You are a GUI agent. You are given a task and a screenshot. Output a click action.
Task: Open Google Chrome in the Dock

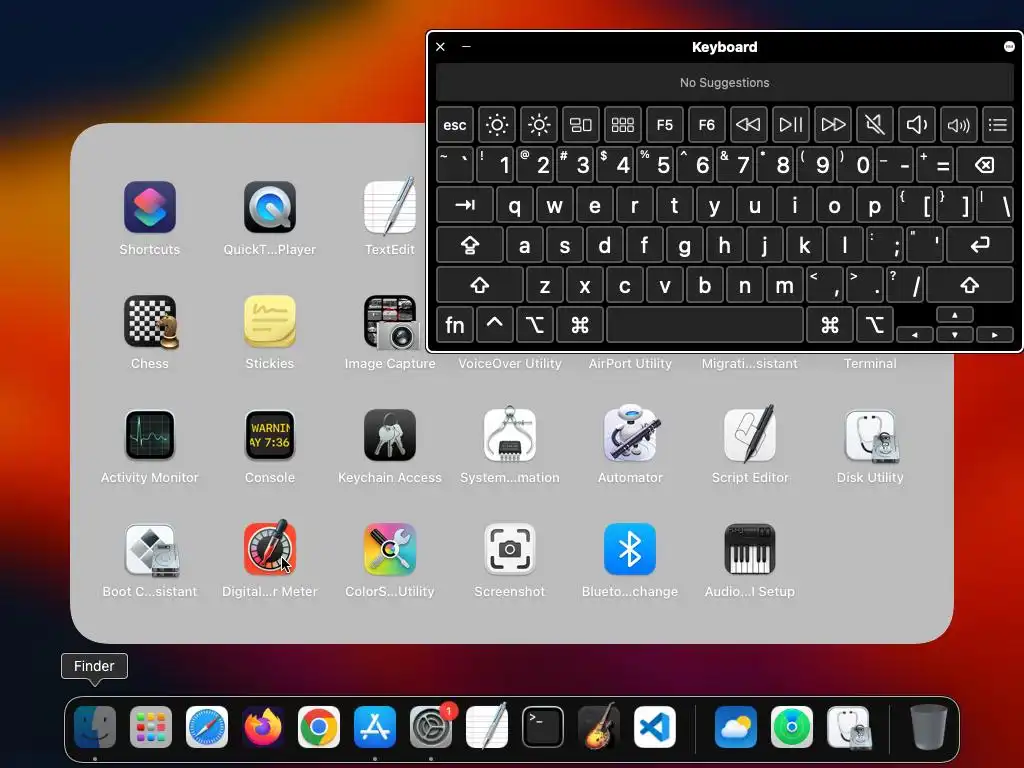coord(319,727)
